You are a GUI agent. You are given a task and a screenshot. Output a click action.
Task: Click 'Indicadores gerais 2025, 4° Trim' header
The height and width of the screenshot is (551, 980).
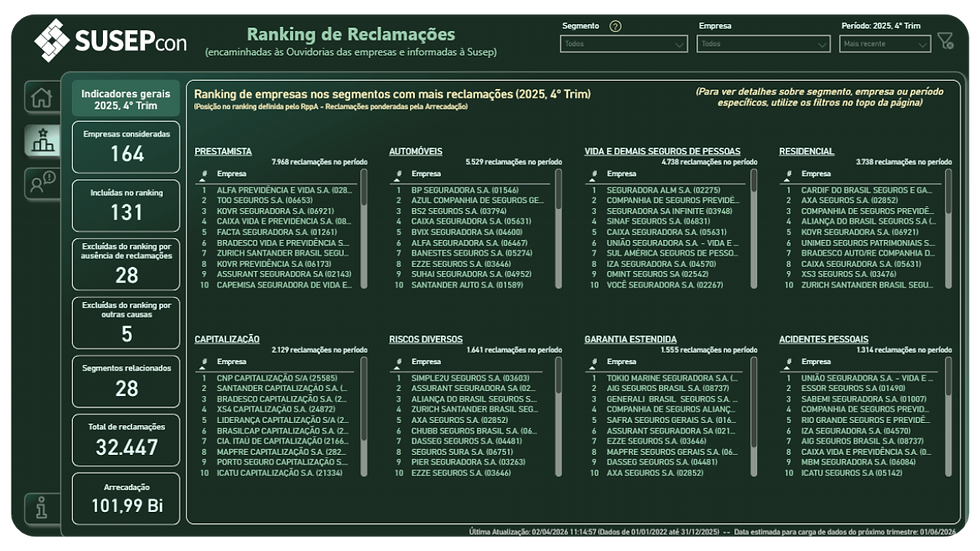pyautogui.click(x=126, y=99)
